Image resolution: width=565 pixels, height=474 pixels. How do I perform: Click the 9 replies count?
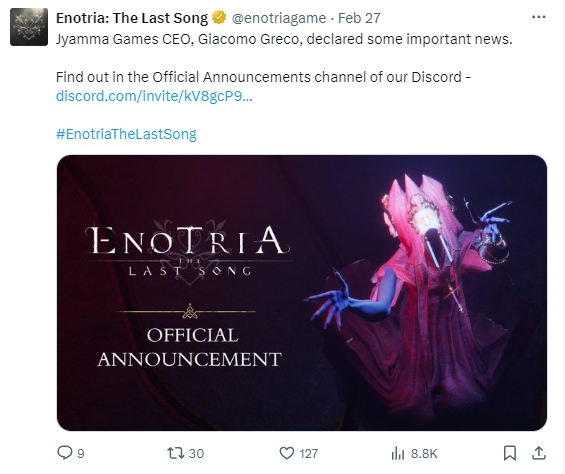coord(81,453)
